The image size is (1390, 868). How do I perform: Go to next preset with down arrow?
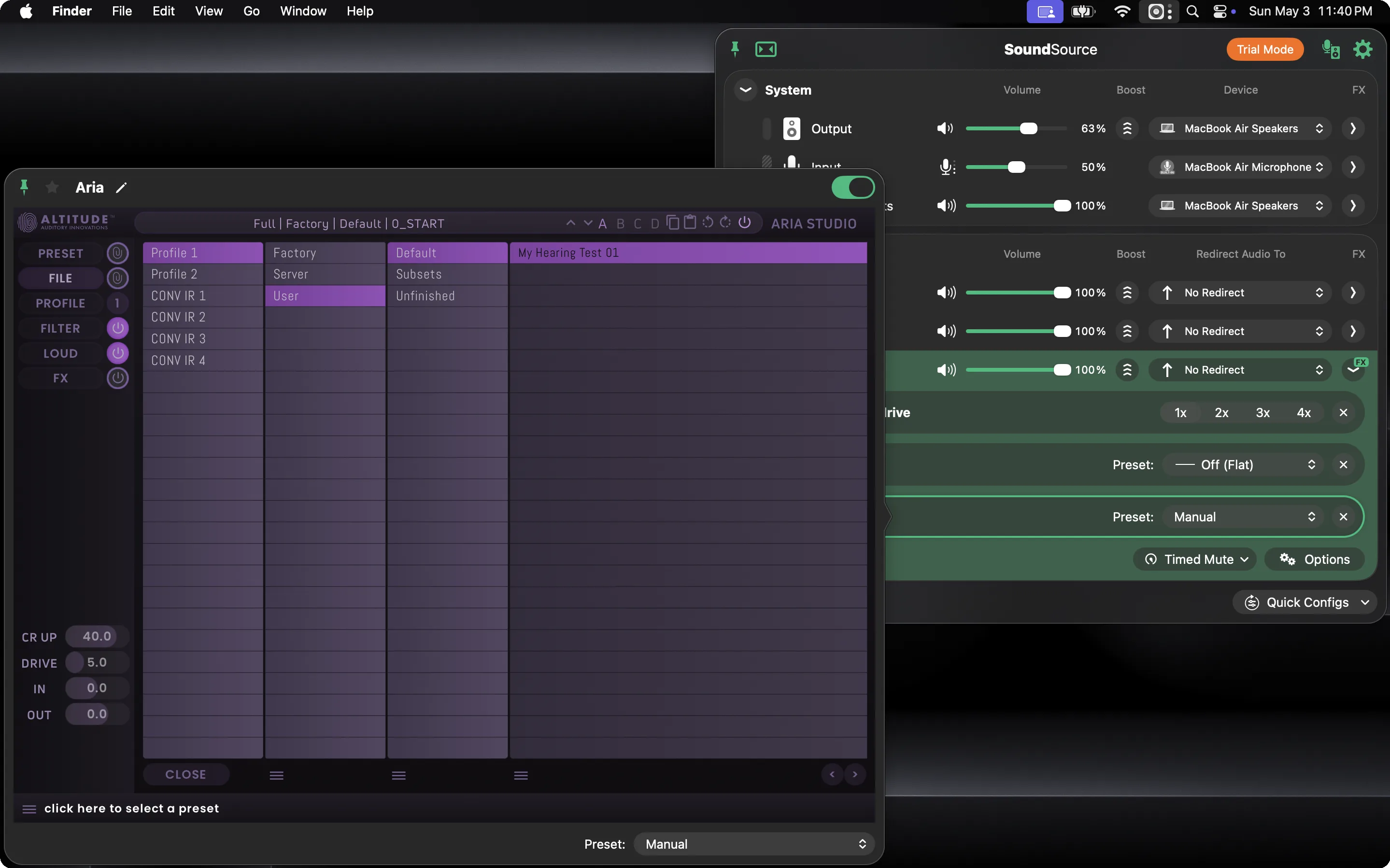tap(588, 223)
